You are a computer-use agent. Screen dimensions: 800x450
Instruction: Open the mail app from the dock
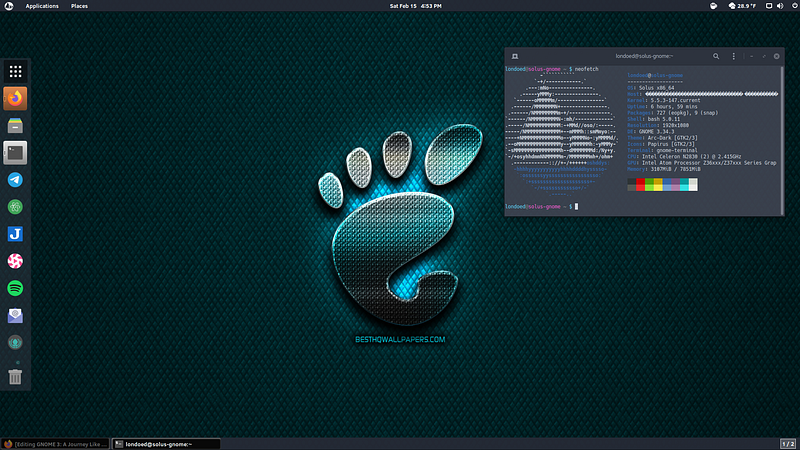[15, 315]
